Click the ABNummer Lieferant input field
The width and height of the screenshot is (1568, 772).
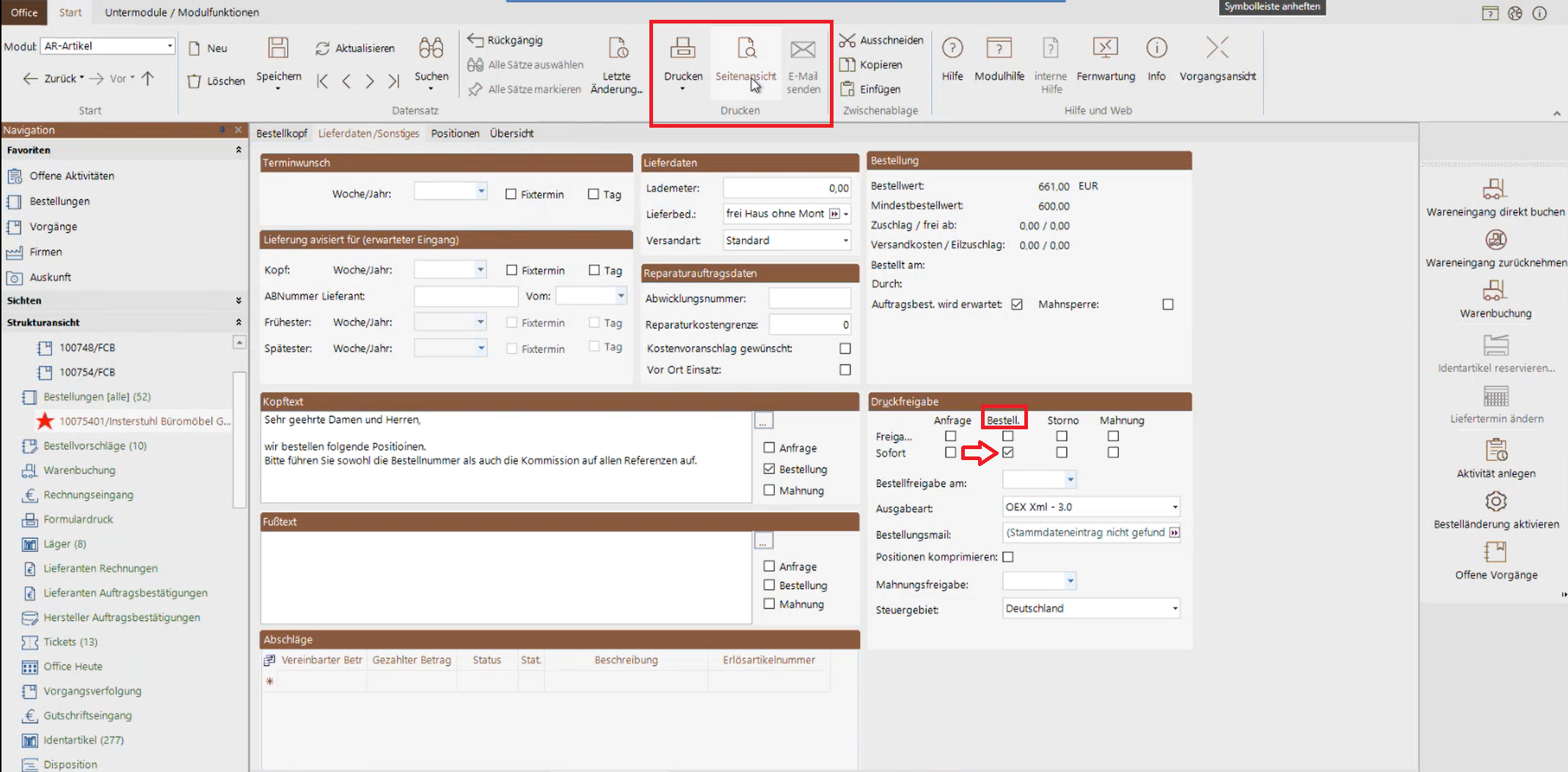click(465, 296)
